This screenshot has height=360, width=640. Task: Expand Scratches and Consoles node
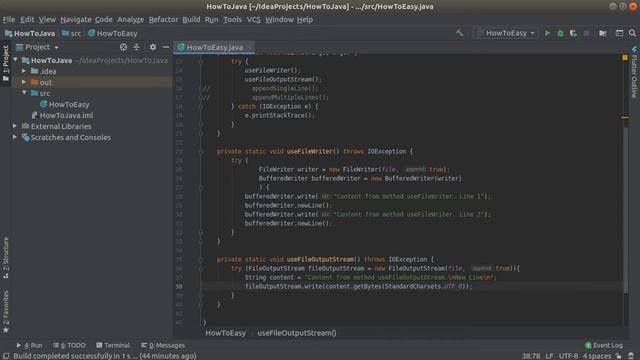point(15,137)
